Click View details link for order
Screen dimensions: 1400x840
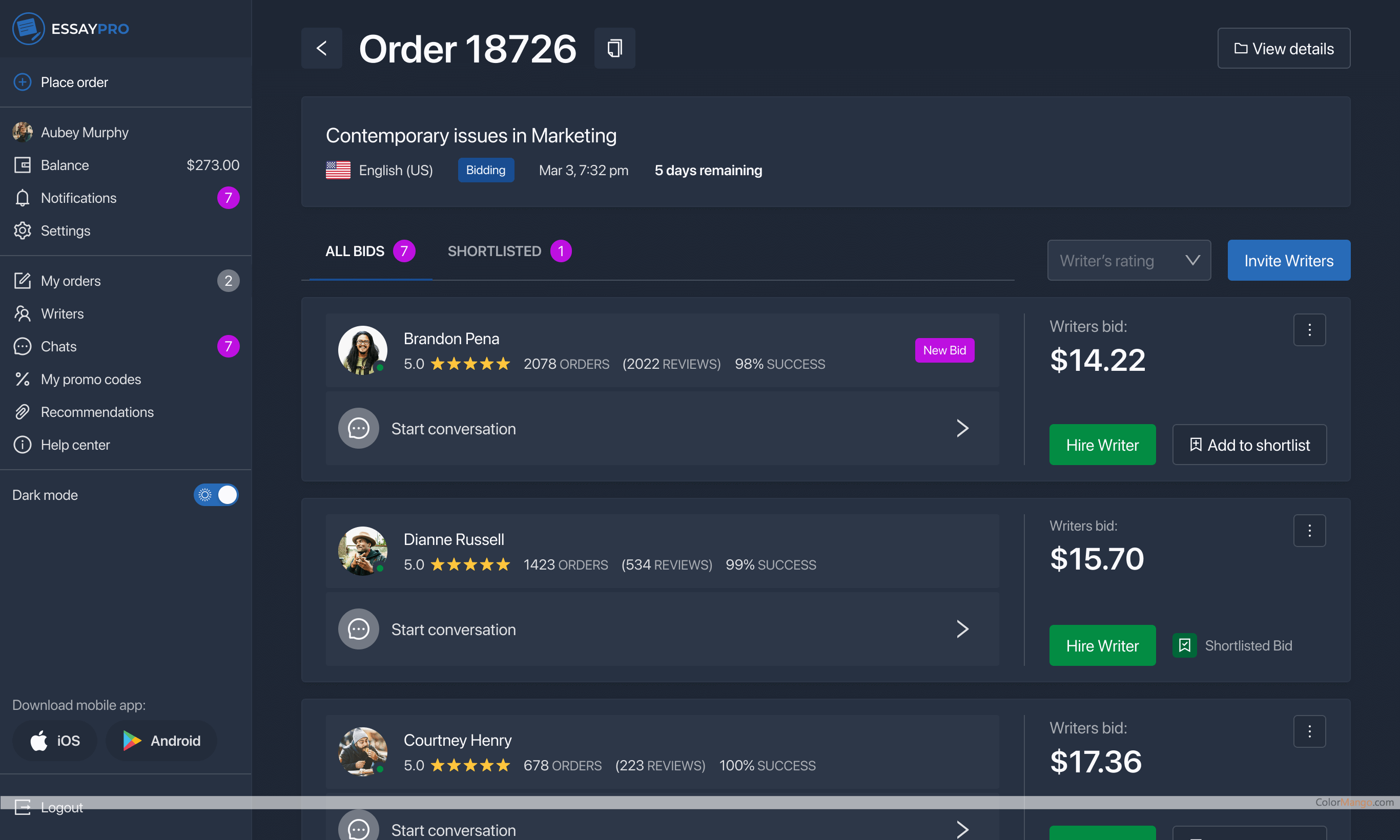point(1284,48)
